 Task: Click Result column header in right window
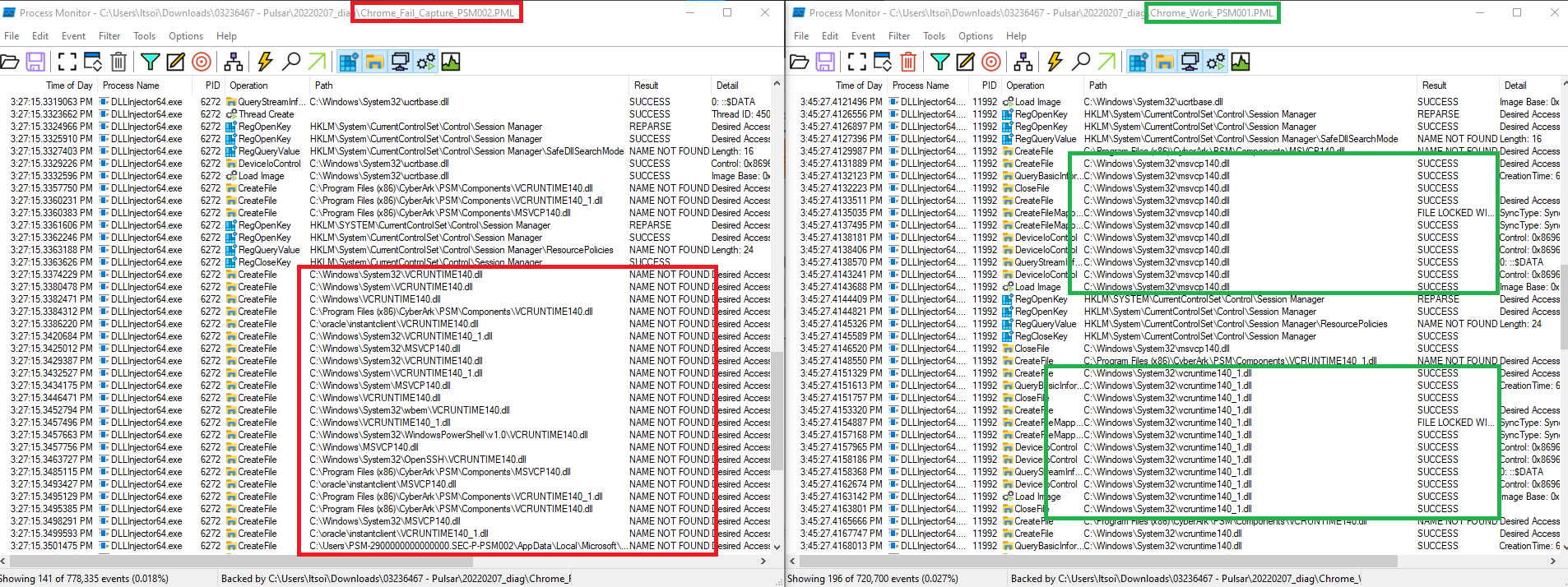tap(1434, 86)
